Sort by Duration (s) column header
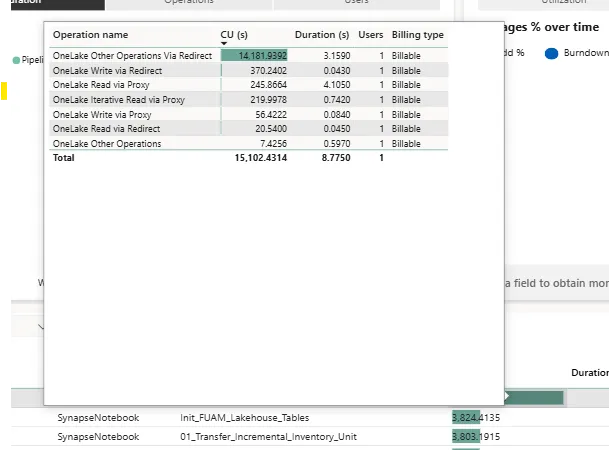This screenshot has height=450, width=609. 322,35
